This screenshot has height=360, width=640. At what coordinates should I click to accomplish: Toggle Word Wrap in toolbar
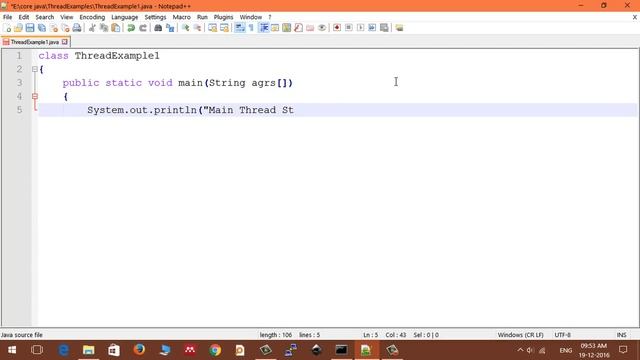(x=240, y=28)
